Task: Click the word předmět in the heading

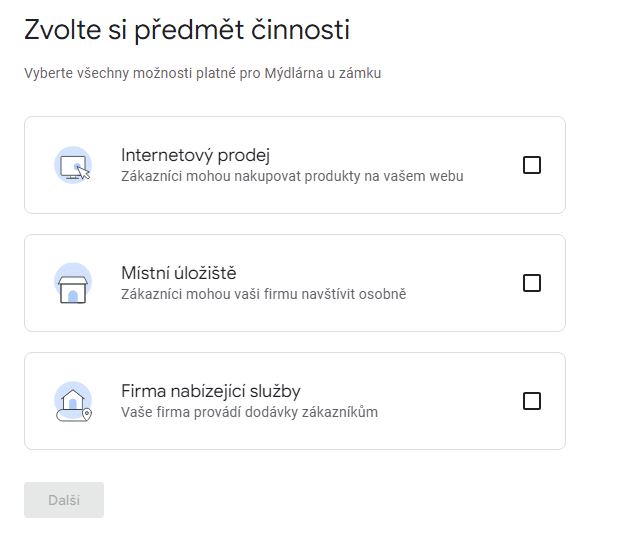Action: point(189,30)
